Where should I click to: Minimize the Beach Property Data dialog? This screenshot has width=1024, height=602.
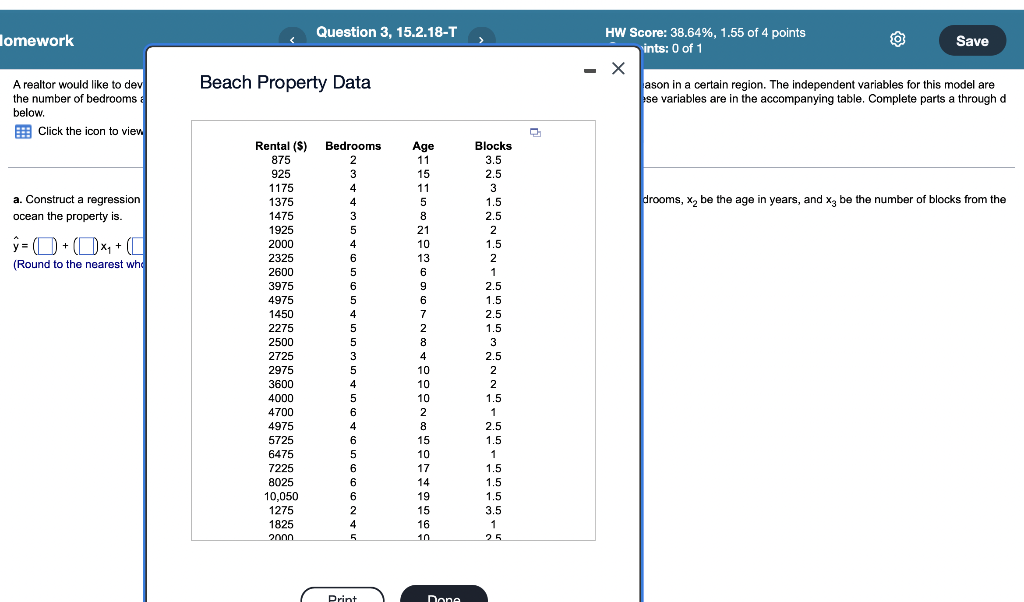(x=590, y=69)
